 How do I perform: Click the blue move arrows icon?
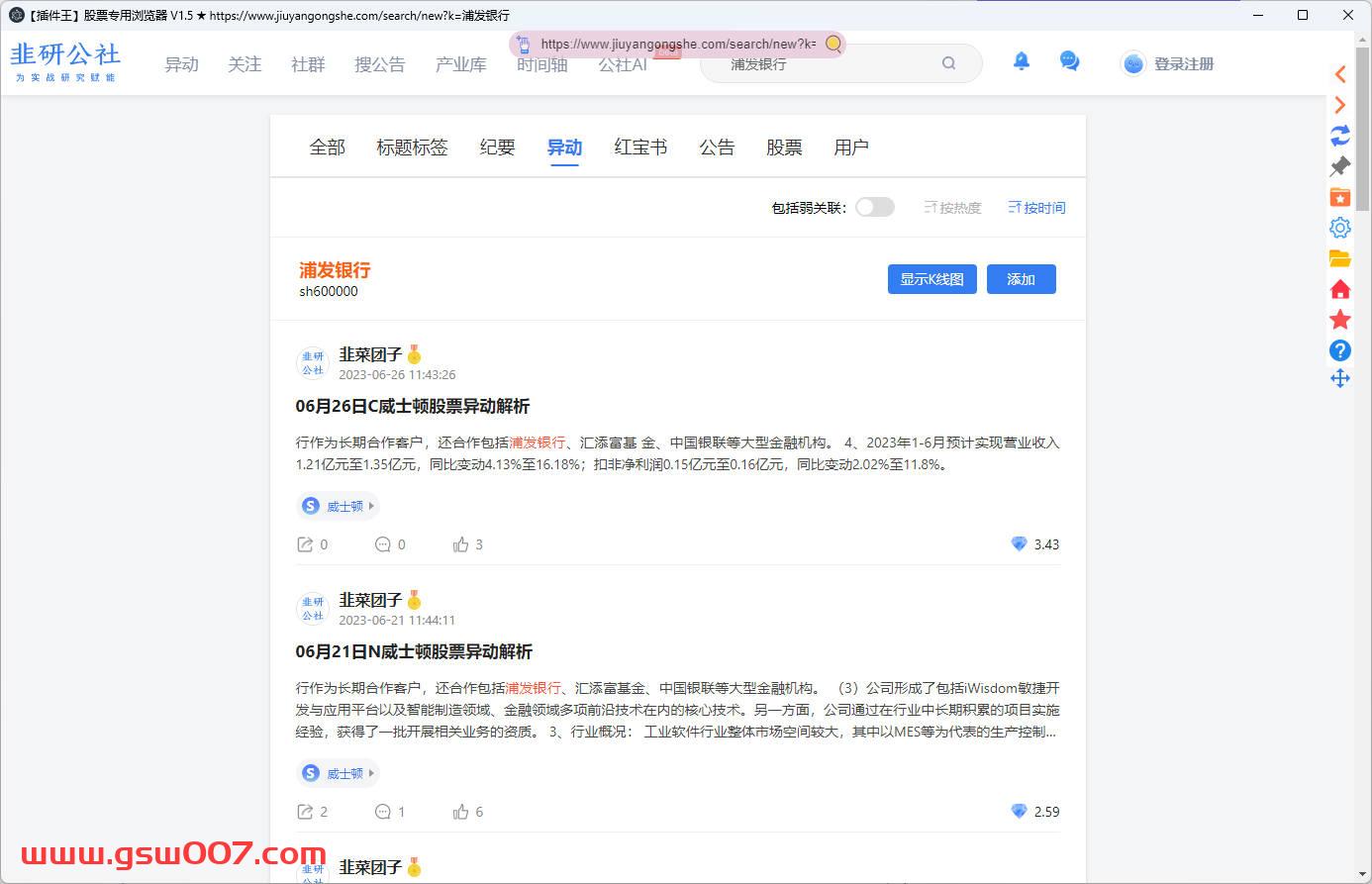pos(1340,378)
